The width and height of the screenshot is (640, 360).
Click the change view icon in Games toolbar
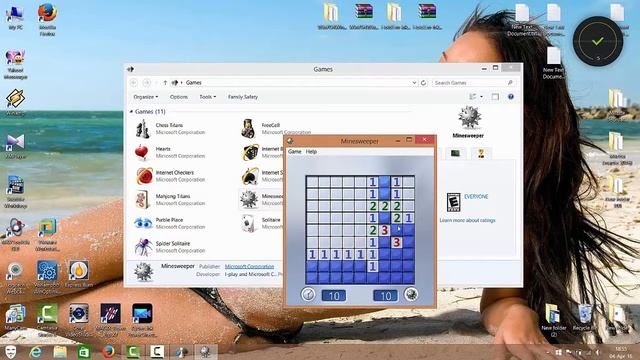pyautogui.click(x=473, y=97)
